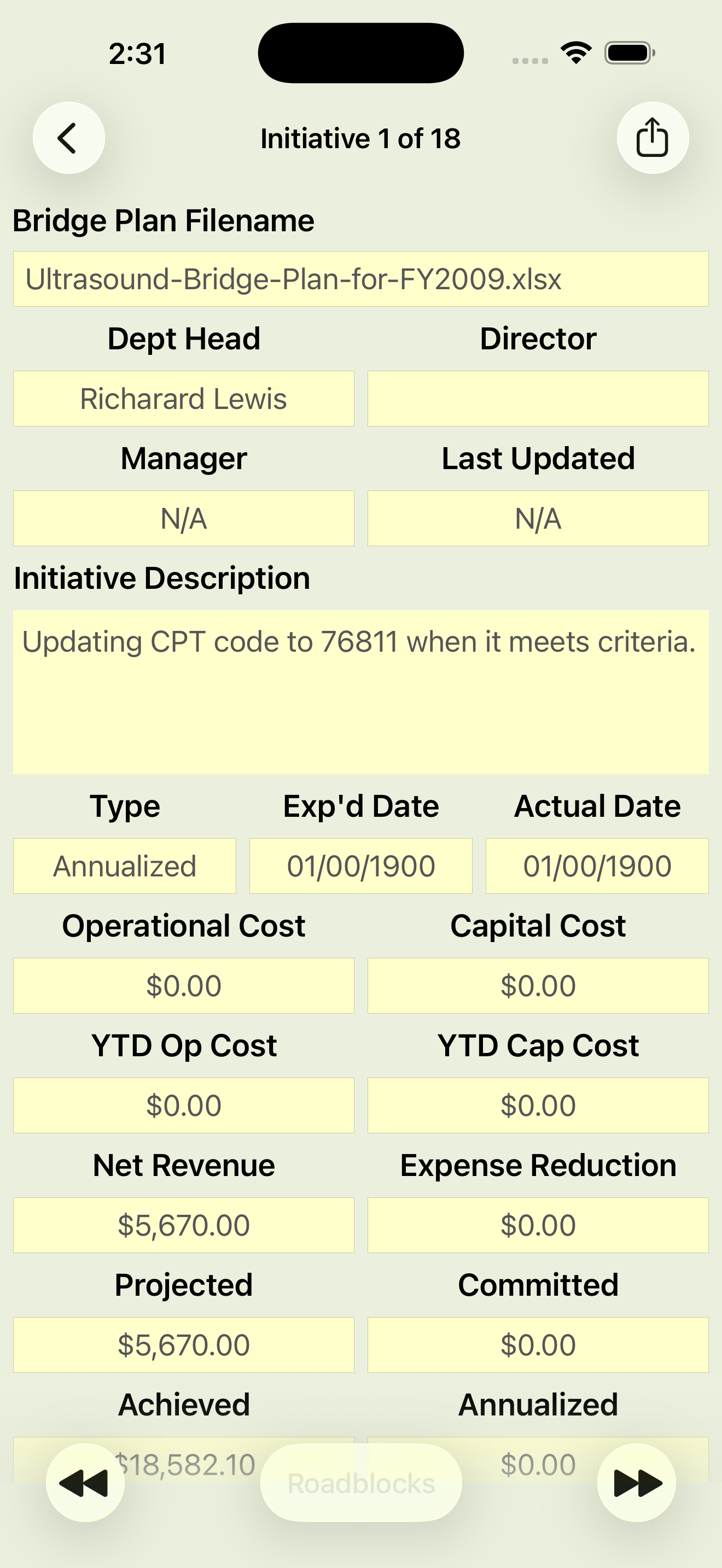Screen dimensions: 722x1568
Task: Select the Net Revenue $5,670.00 field
Action: coord(184,1225)
